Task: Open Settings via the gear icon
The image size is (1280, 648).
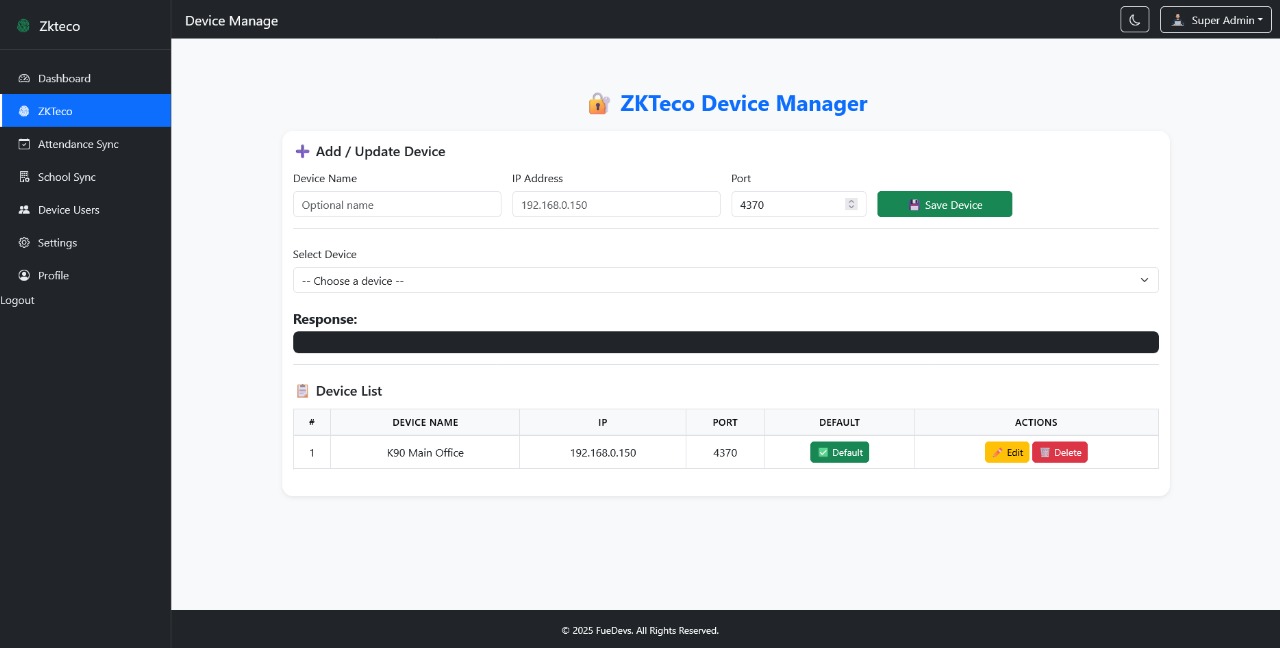Action: pos(24,243)
